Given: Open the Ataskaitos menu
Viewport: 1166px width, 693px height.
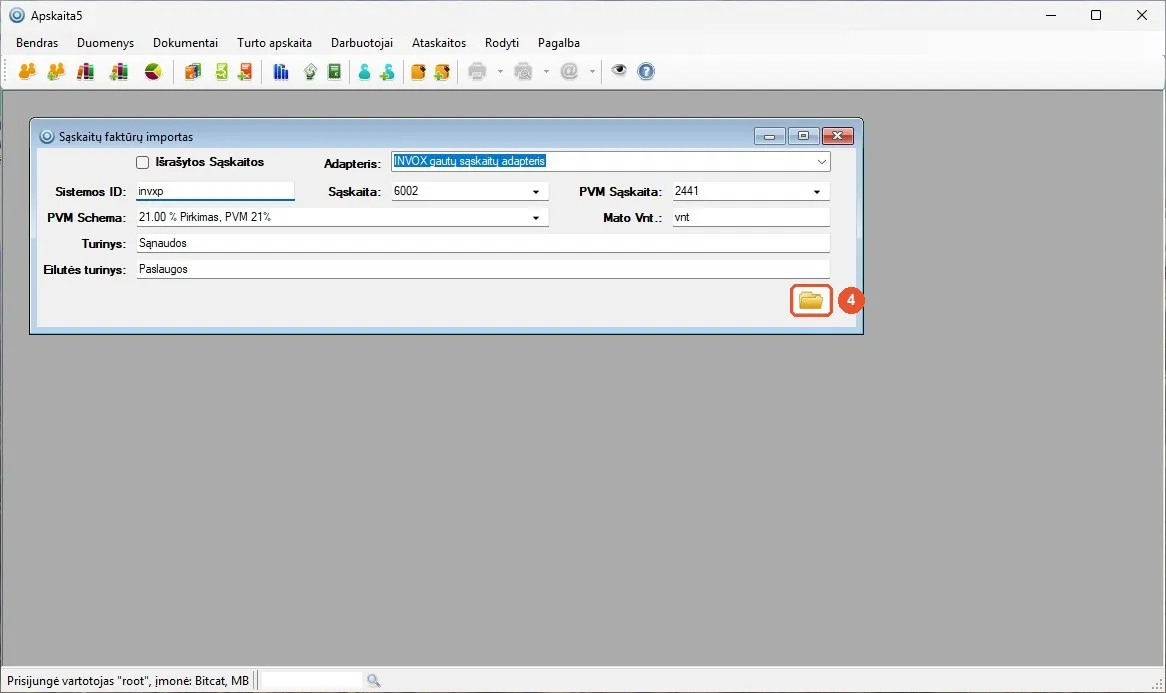Looking at the screenshot, I should click(x=439, y=43).
